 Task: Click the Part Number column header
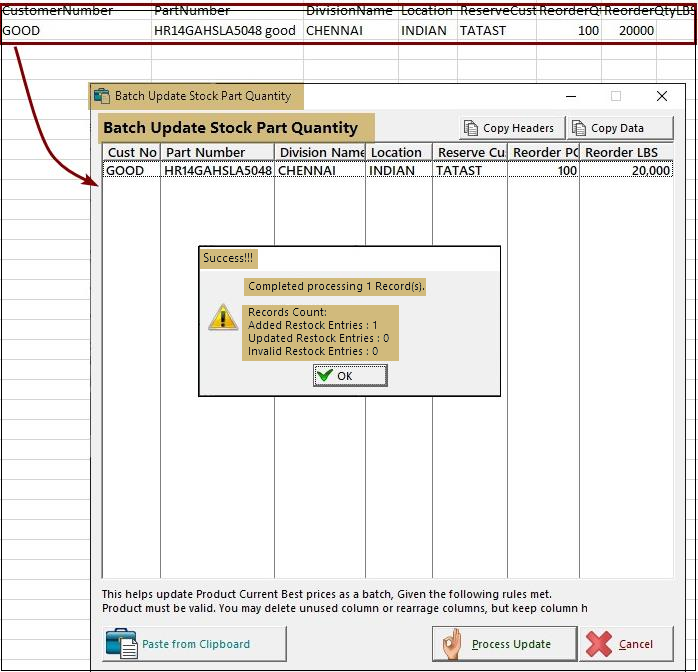tap(217, 152)
